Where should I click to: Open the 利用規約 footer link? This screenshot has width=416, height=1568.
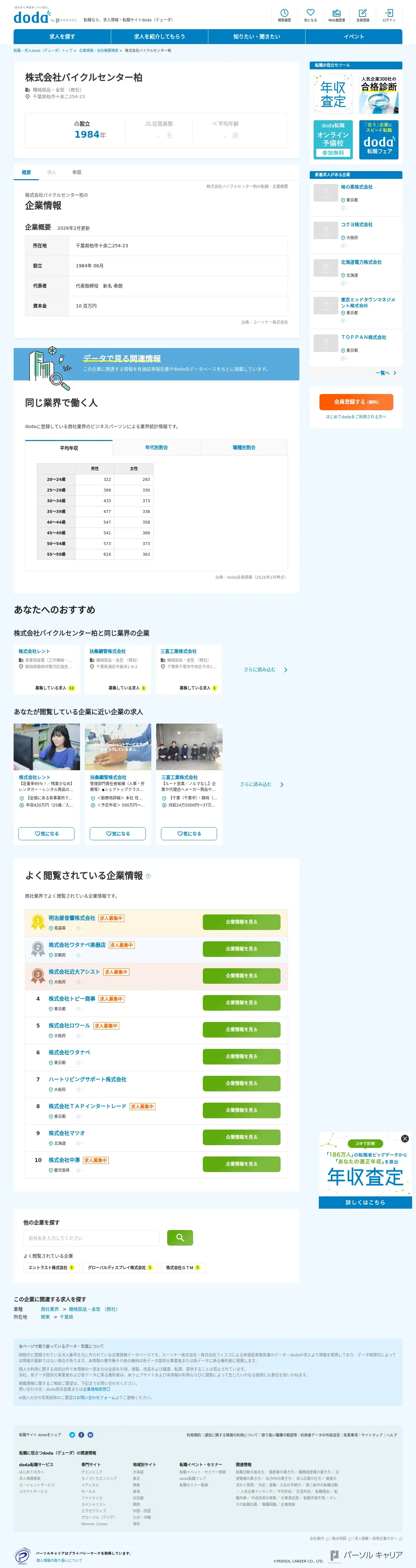tap(193, 1435)
